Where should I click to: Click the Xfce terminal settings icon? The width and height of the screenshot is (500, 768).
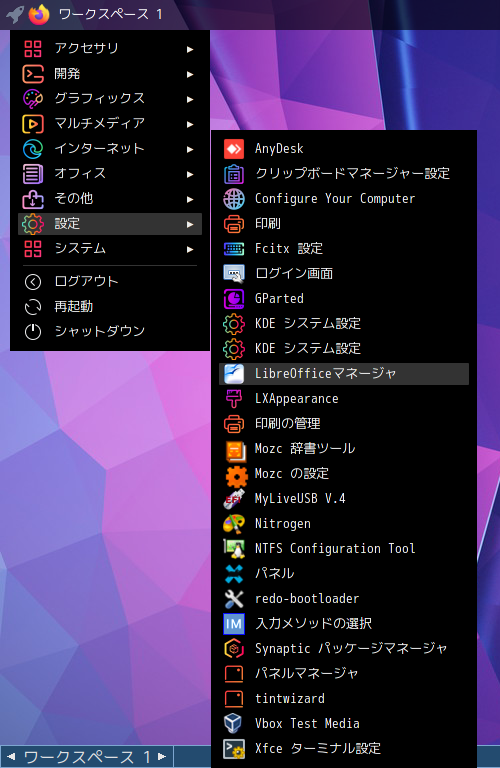(x=234, y=748)
